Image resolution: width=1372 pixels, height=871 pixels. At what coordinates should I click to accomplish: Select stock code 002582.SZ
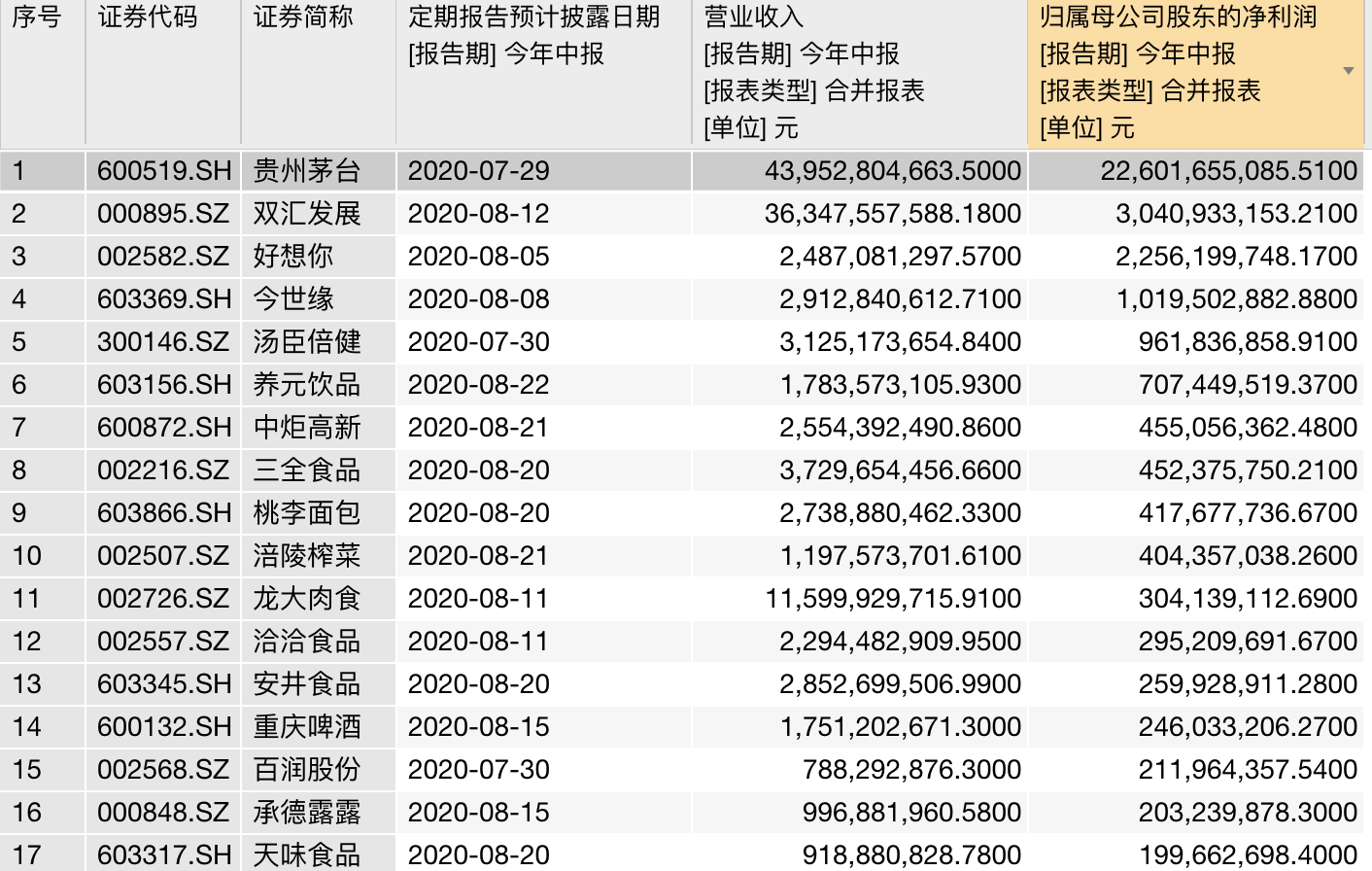pyautogui.click(x=163, y=257)
